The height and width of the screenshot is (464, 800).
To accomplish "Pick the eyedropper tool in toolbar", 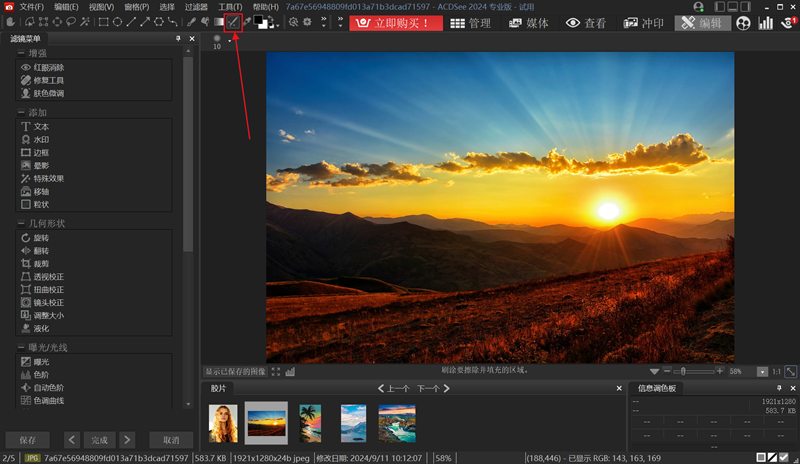I will pos(247,22).
